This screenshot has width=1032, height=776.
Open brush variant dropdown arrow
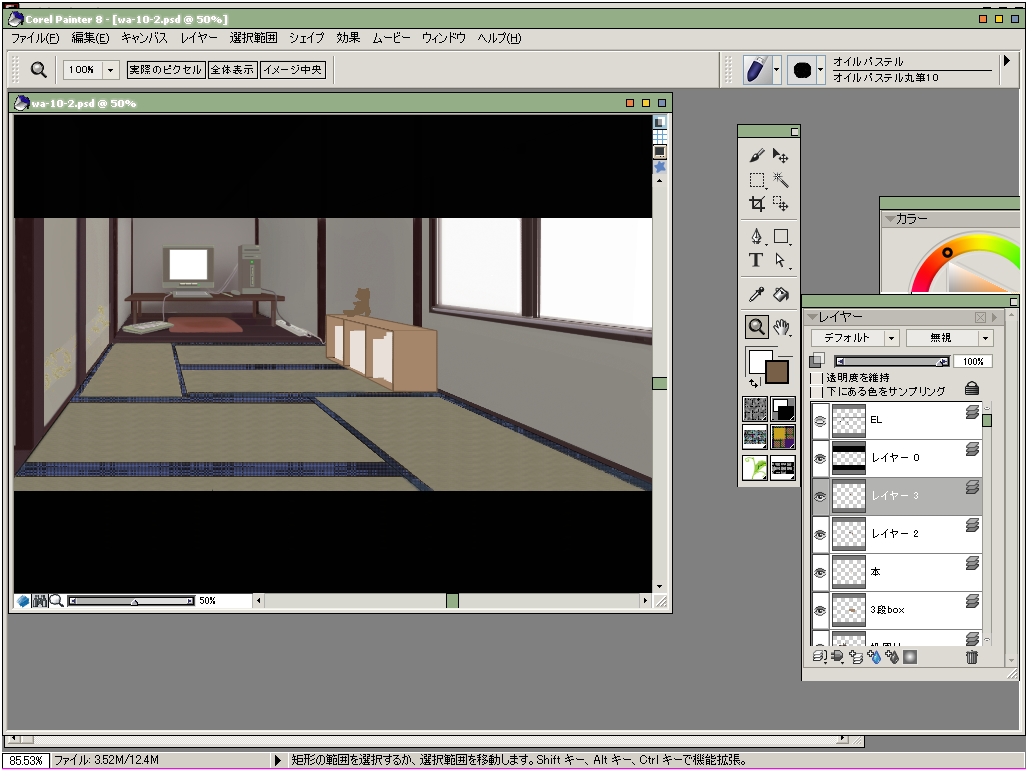pyautogui.click(x=820, y=70)
